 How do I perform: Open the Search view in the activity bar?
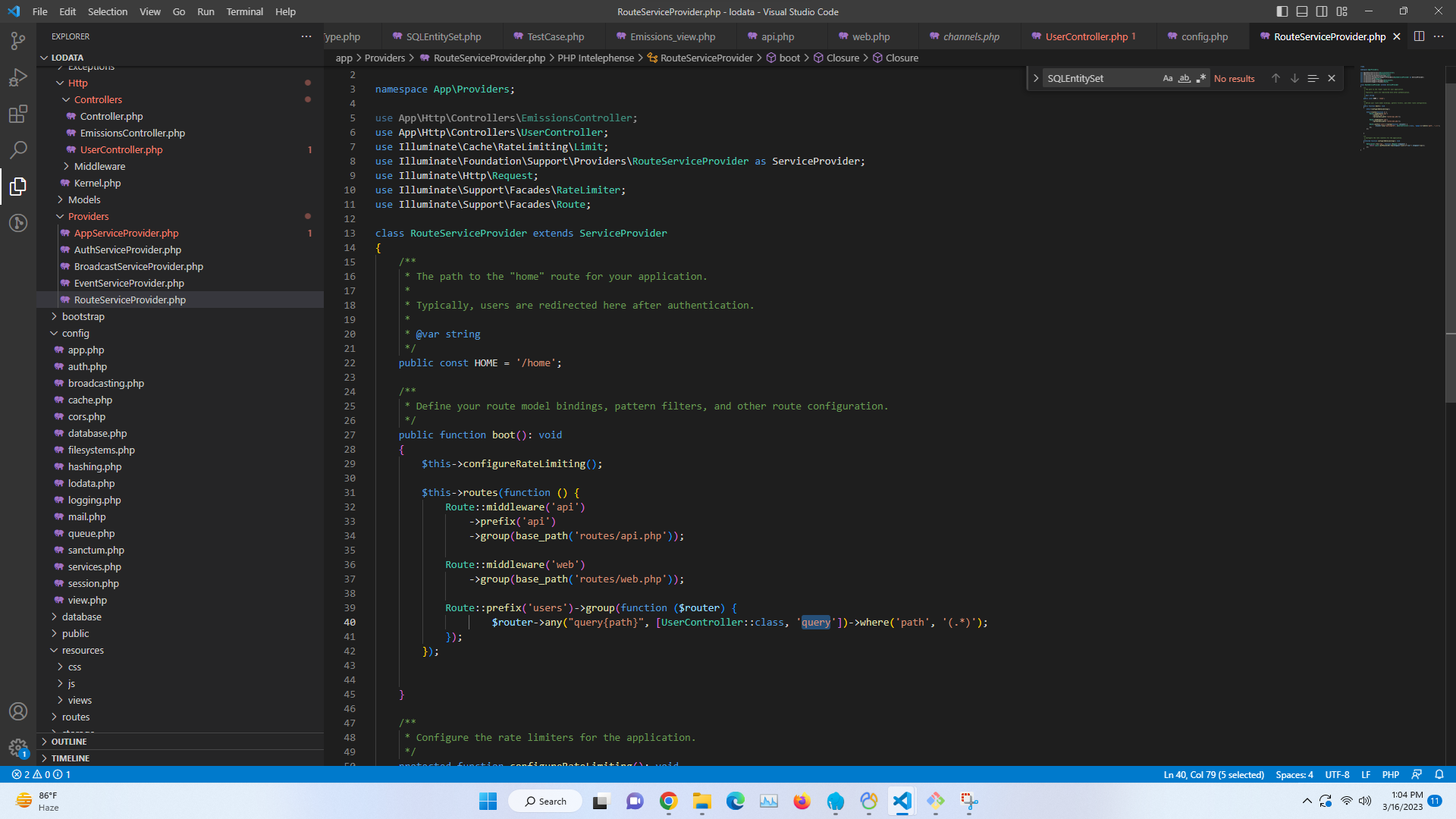(18, 150)
